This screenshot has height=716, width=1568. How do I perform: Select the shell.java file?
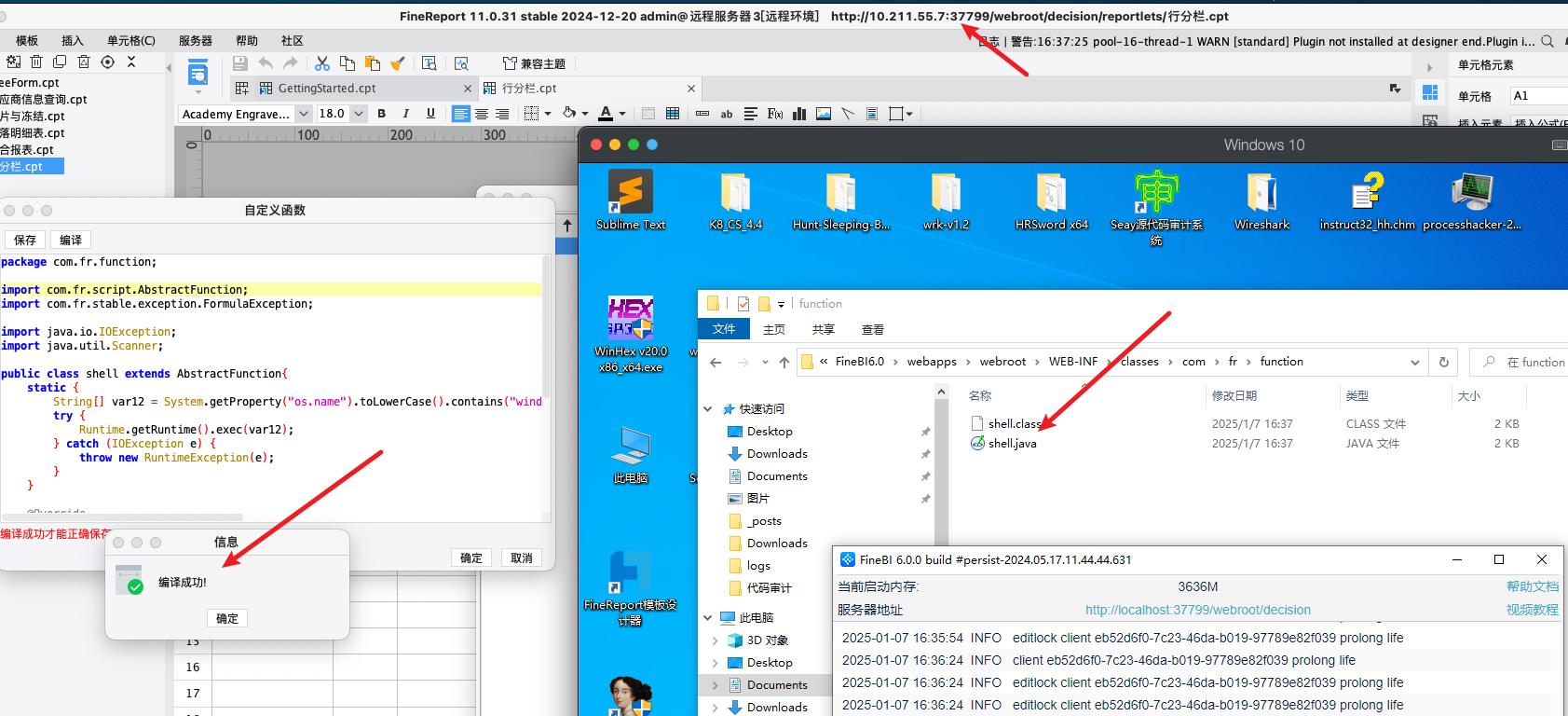tap(1012, 444)
